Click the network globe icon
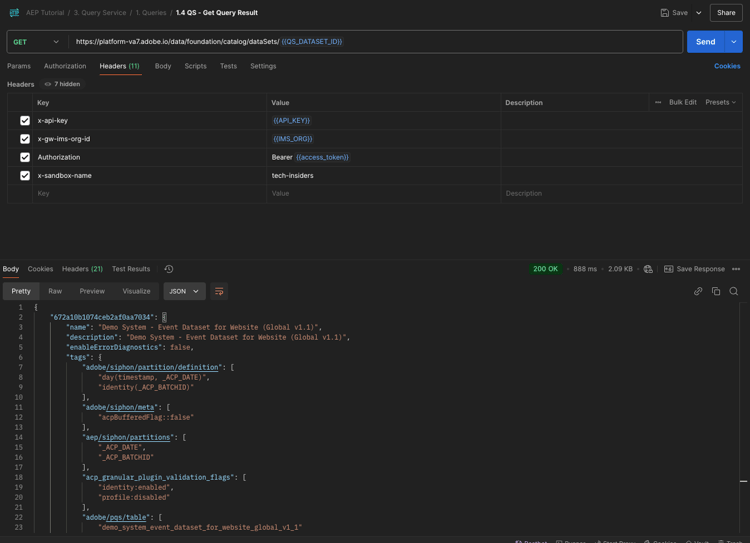This screenshot has width=750, height=543. [x=648, y=269]
